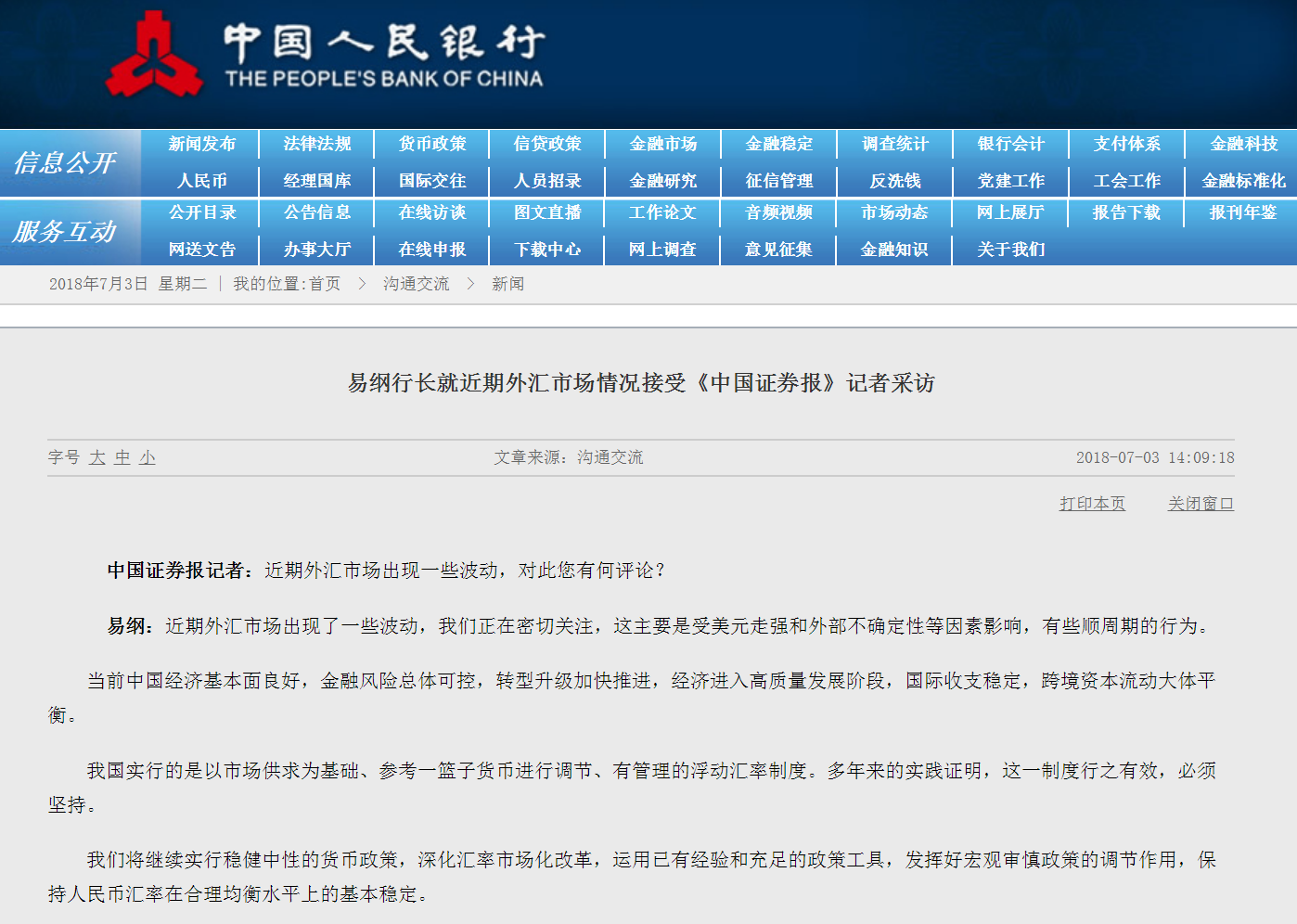1297x924 pixels.
Task: Open the 货币政策 menu item
Action: click(432, 144)
